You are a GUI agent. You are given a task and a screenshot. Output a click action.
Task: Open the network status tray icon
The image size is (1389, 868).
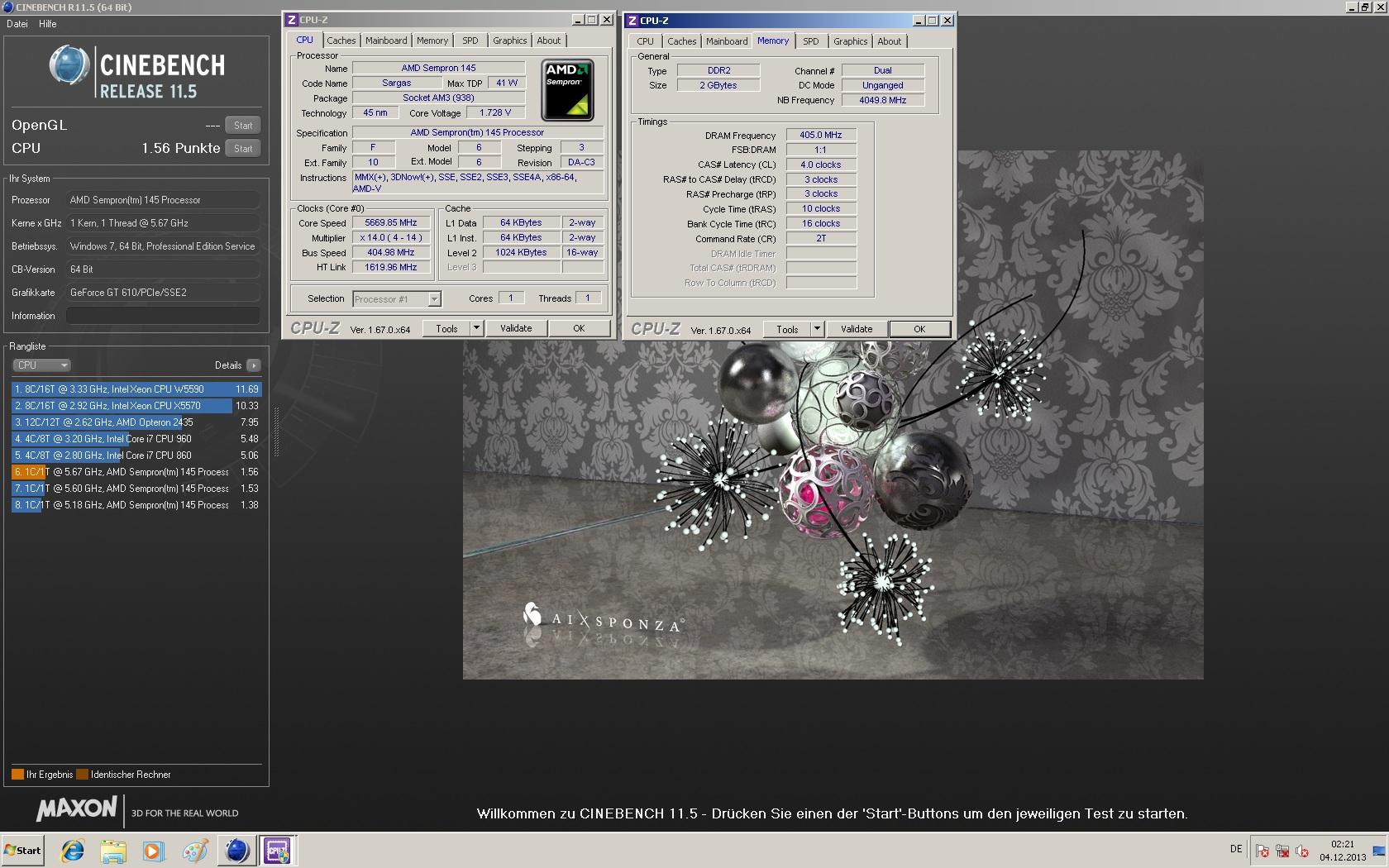1282,851
